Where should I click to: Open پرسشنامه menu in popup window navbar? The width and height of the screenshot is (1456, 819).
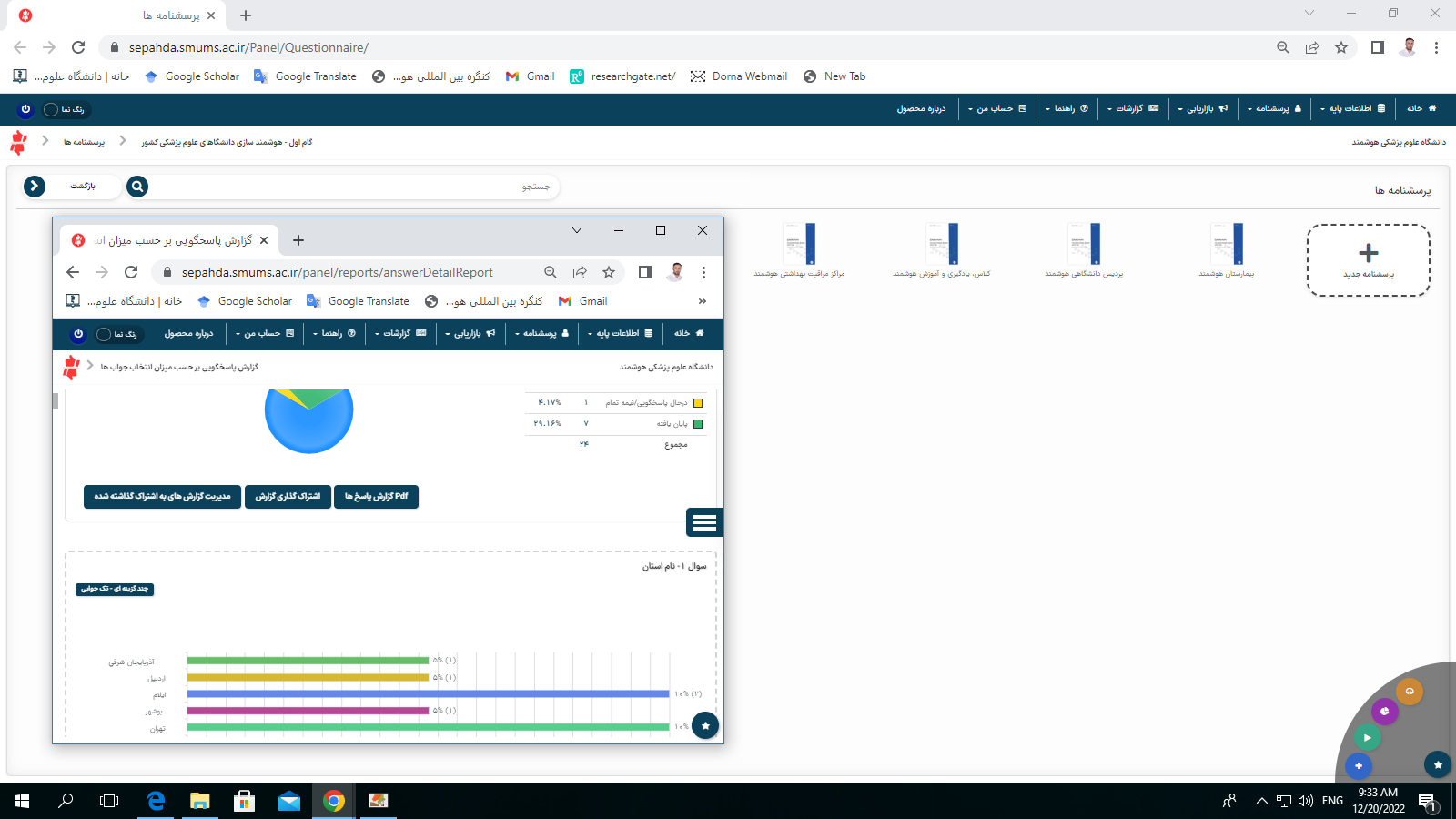click(541, 333)
